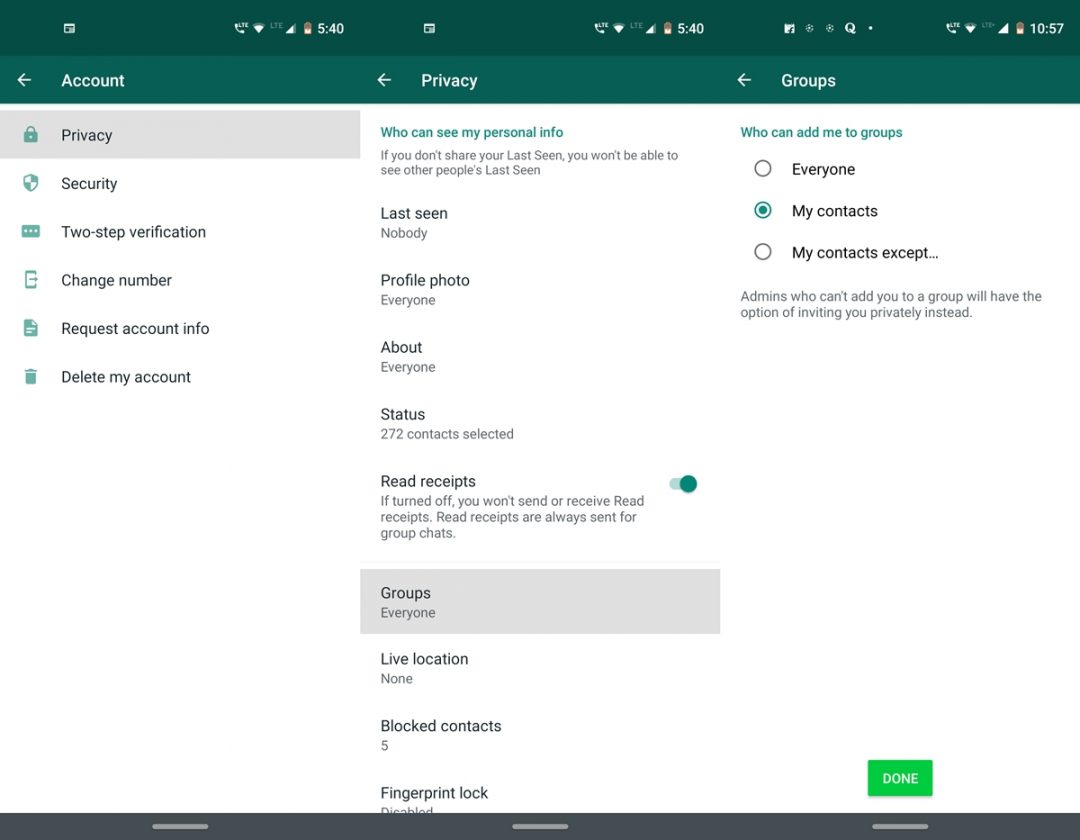The width and height of the screenshot is (1080, 840).
Task: Tap the home gesture pill under Groups screen
Action: 900,826
